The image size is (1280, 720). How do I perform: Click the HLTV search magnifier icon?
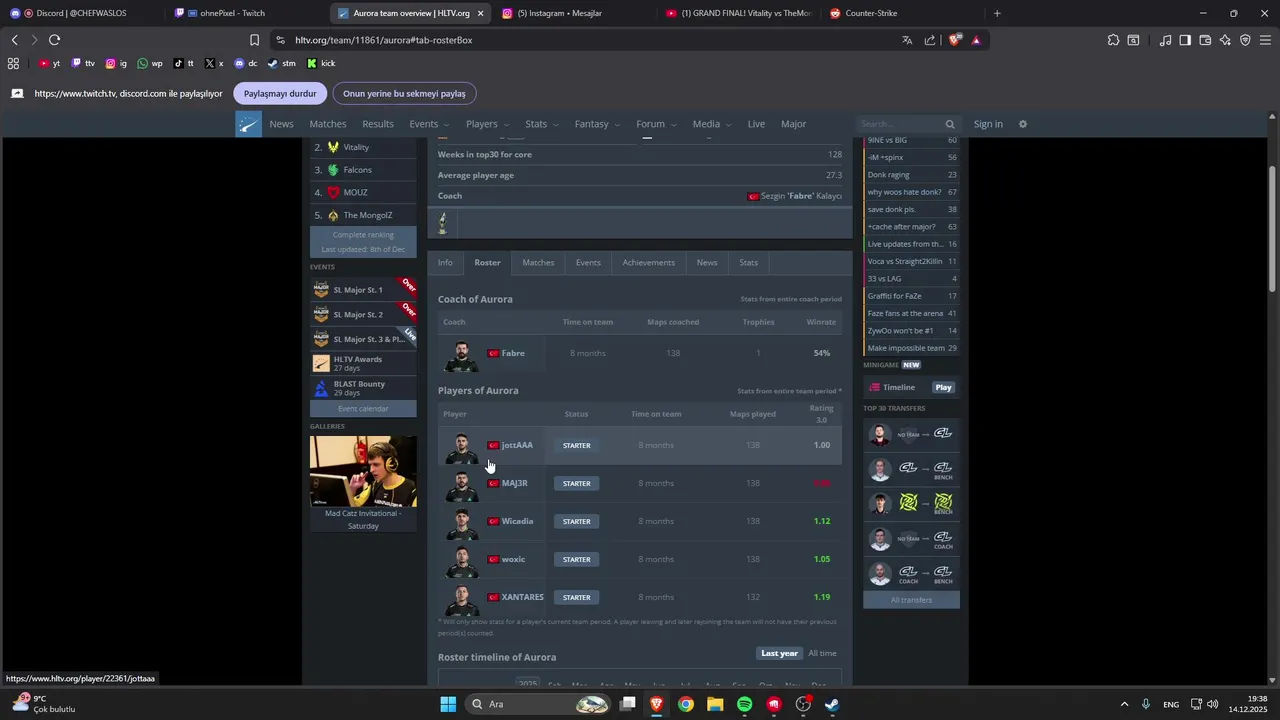coord(950,124)
